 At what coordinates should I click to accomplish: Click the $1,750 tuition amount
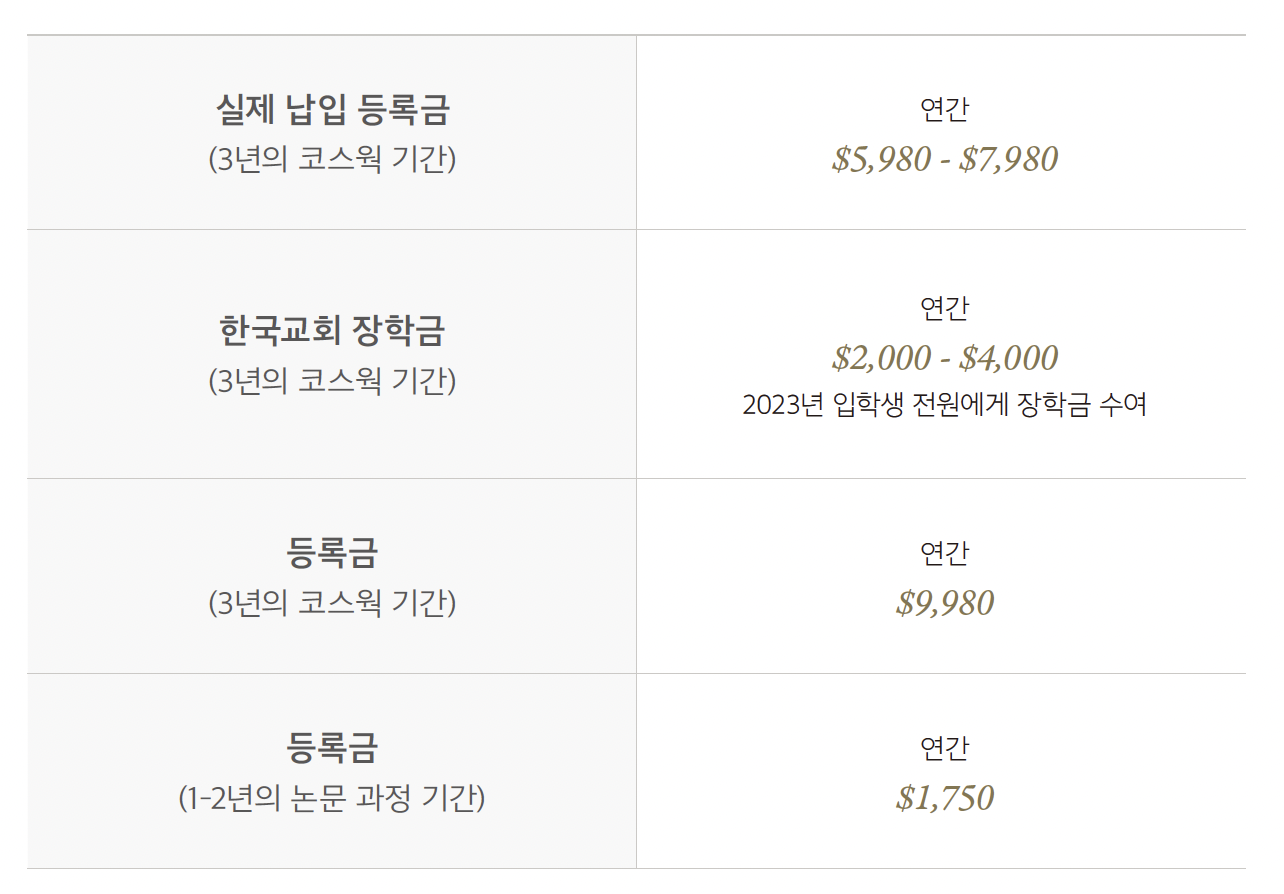coord(944,798)
